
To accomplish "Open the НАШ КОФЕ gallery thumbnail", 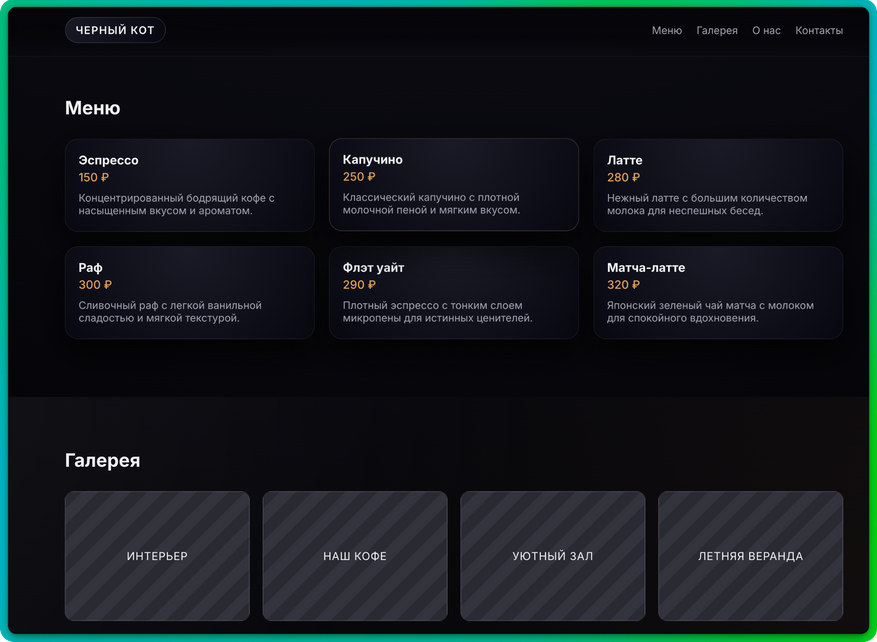I will 355,556.
